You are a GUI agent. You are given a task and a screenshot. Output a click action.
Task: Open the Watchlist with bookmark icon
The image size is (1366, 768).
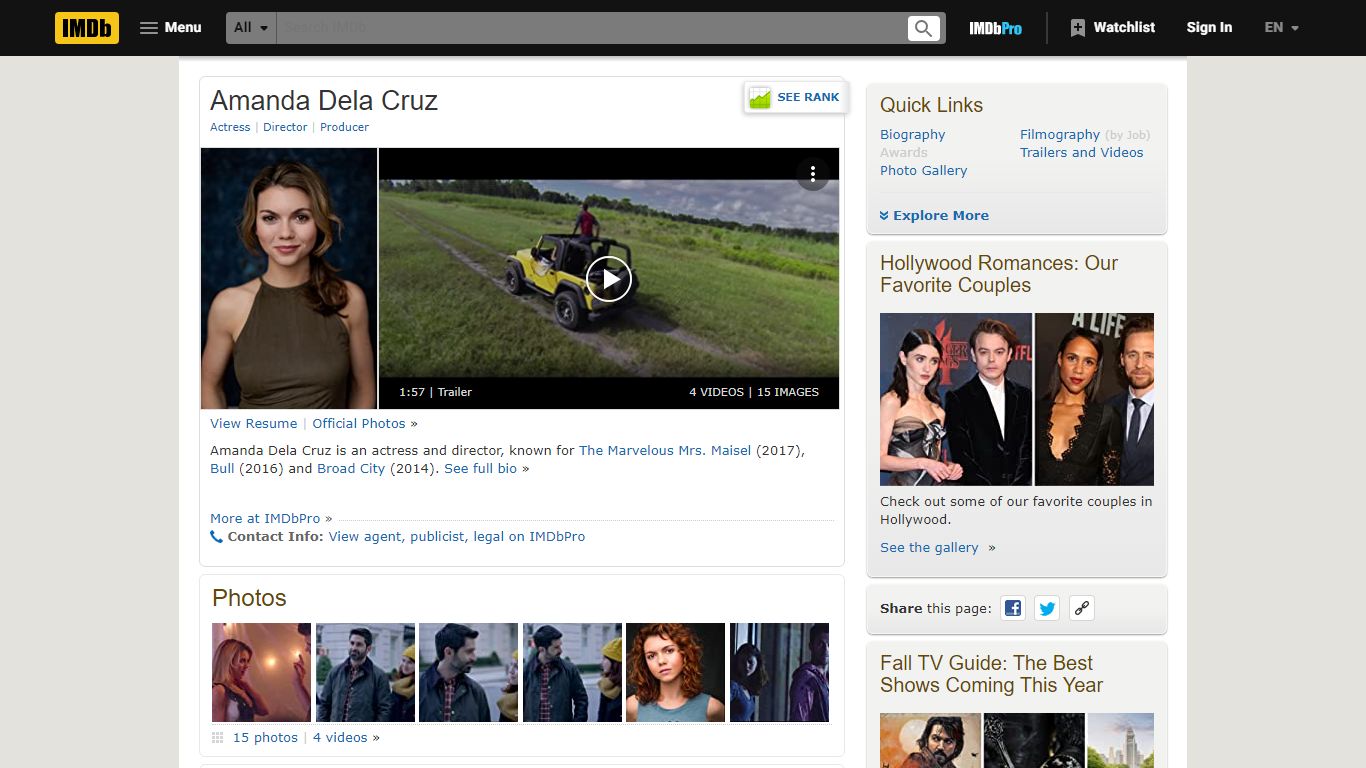click(x=1112, y=28)
